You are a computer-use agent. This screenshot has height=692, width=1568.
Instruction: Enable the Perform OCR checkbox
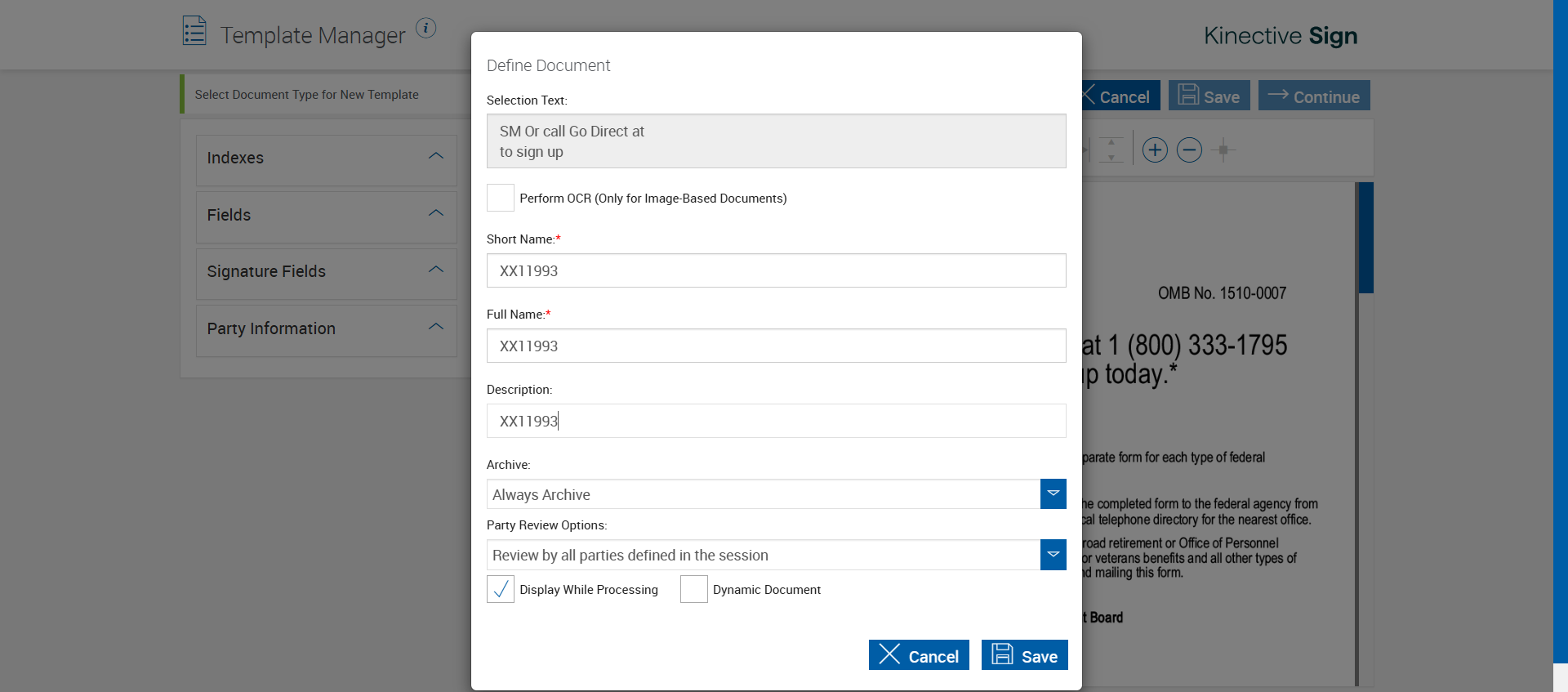[501, 198]
